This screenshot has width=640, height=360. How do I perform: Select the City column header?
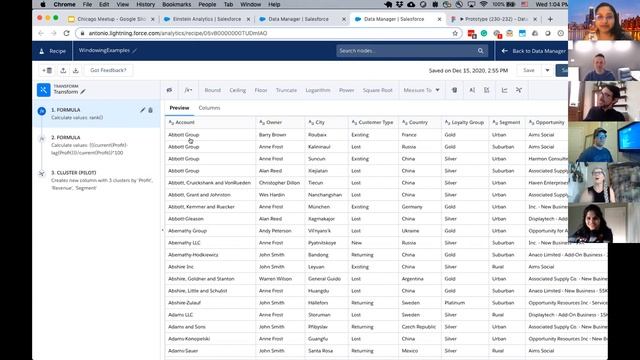tap(327, 122)
